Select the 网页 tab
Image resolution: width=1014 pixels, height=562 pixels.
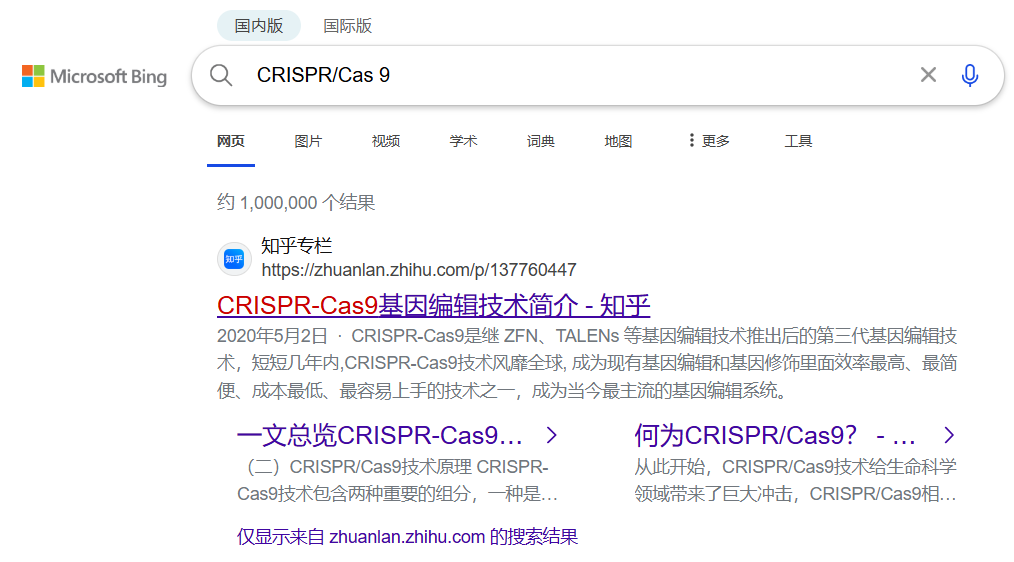pos(231,141)
